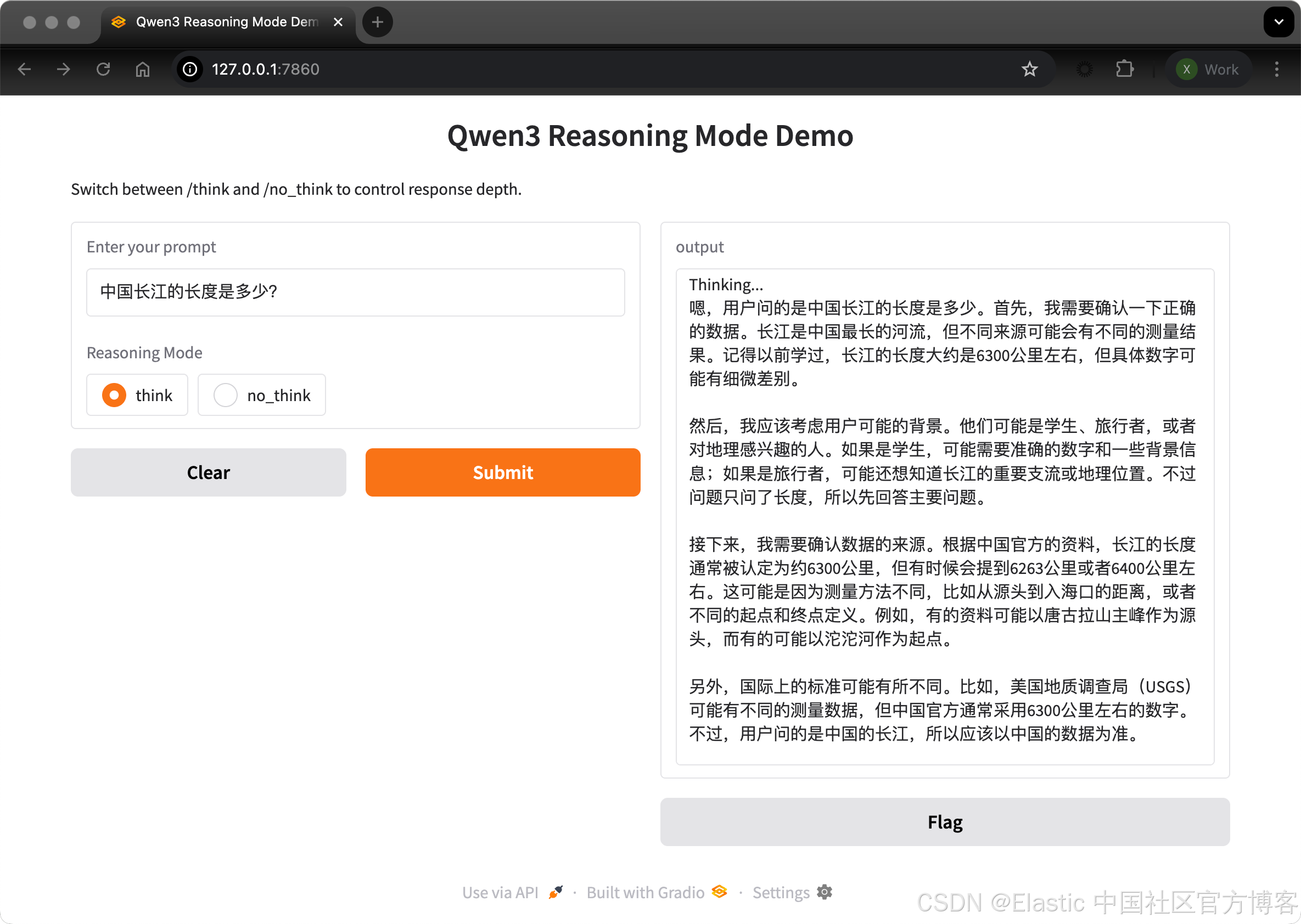This screenshot has width=1301, height=924.
Task: Submit the prompt
Action: click(503, 472)
